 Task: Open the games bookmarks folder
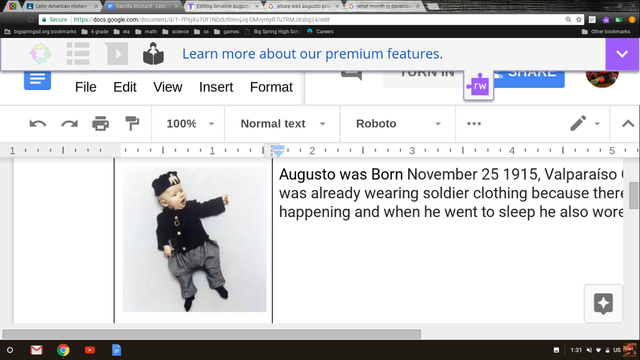(227, 31)
